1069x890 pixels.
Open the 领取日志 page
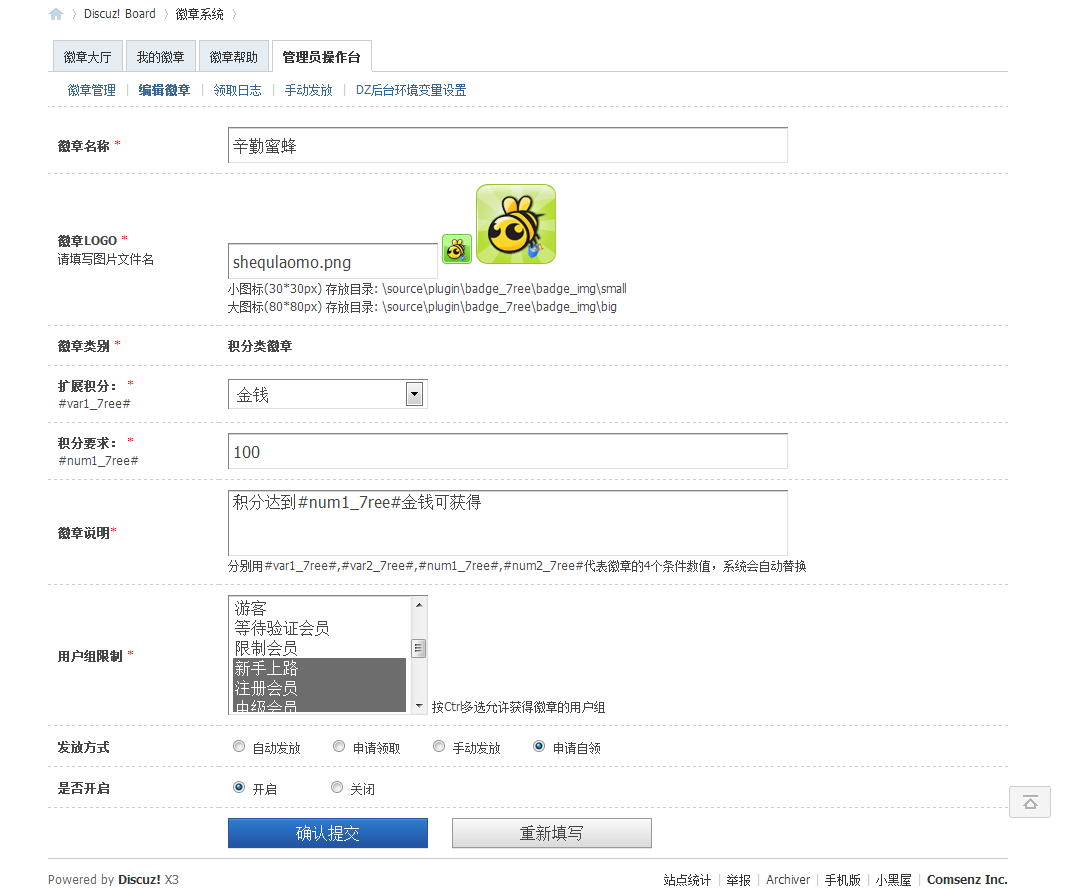coord(237,89)
